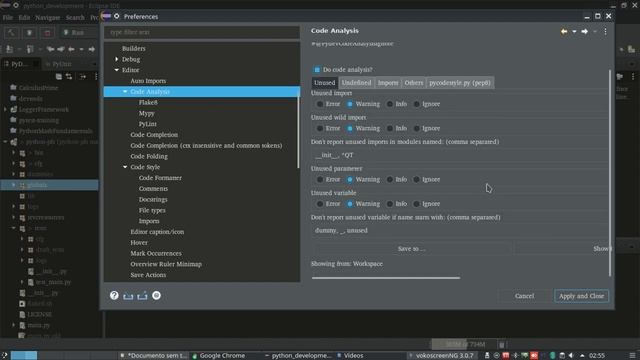640x360 pixels.
Task: Click the bluetooth icon in system tray
Action: tap(515, 356)
